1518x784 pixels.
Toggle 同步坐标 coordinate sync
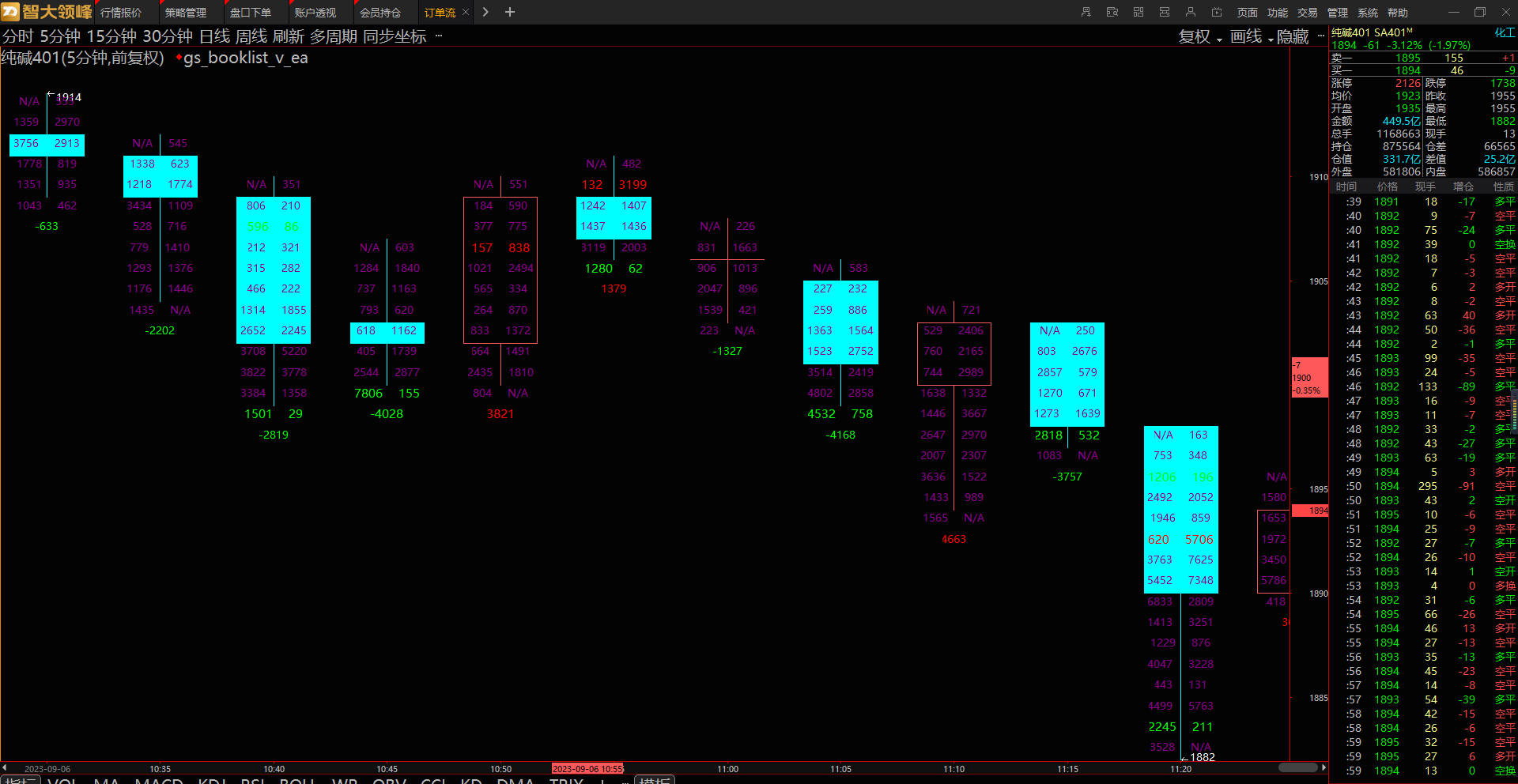coord(395,36)
